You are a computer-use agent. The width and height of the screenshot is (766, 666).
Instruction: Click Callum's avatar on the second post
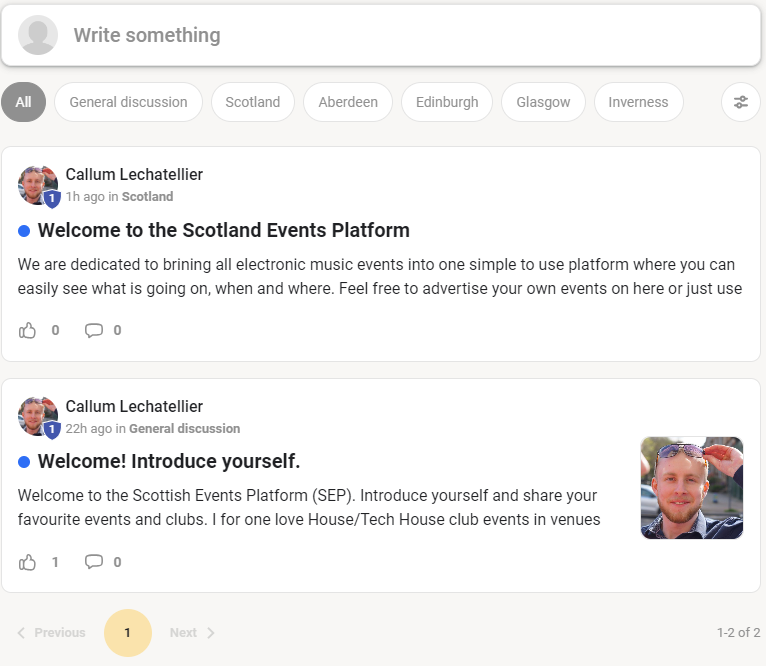[38, 417]
